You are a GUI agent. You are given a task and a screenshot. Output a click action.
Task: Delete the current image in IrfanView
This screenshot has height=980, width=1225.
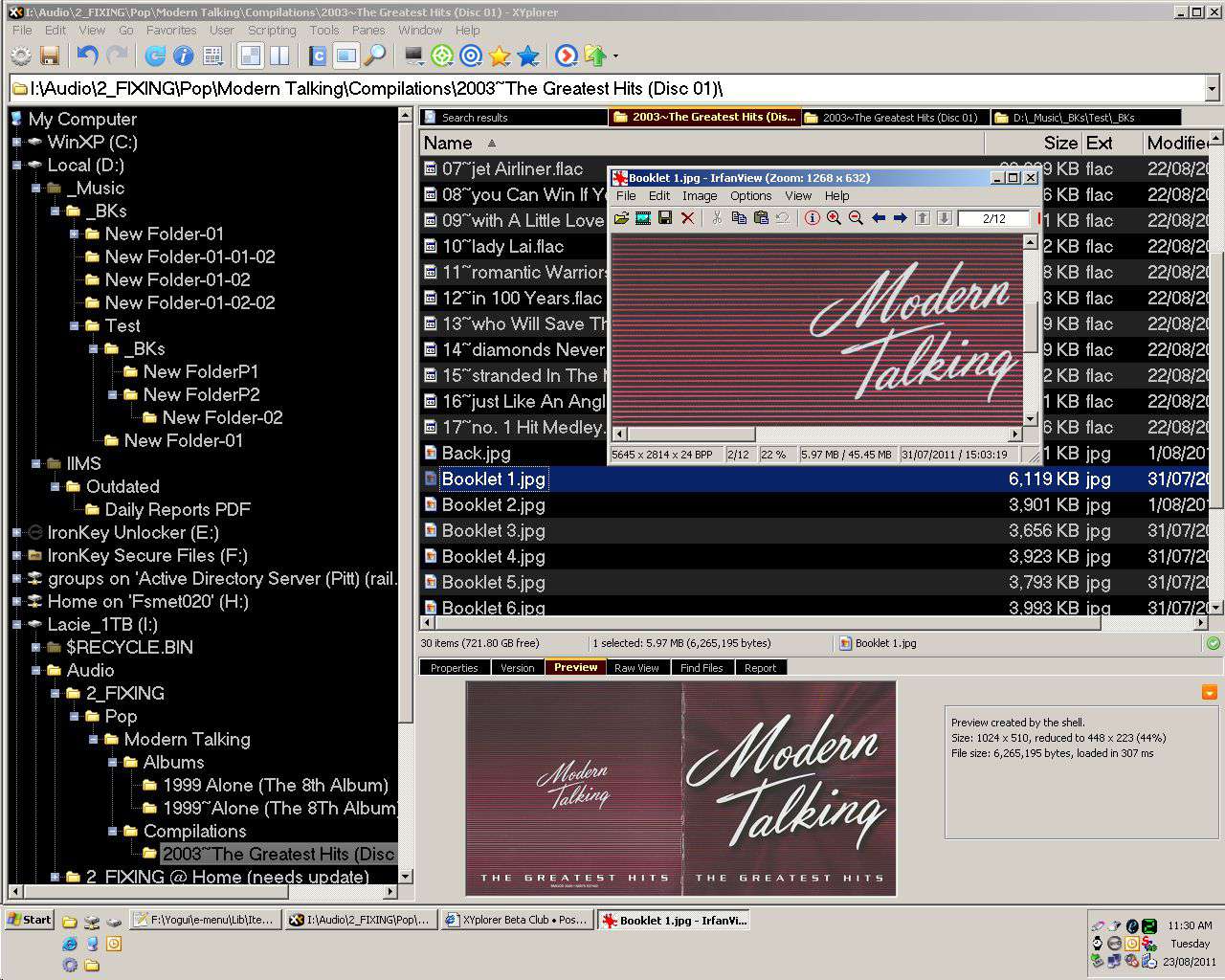[x=687, y=217]
